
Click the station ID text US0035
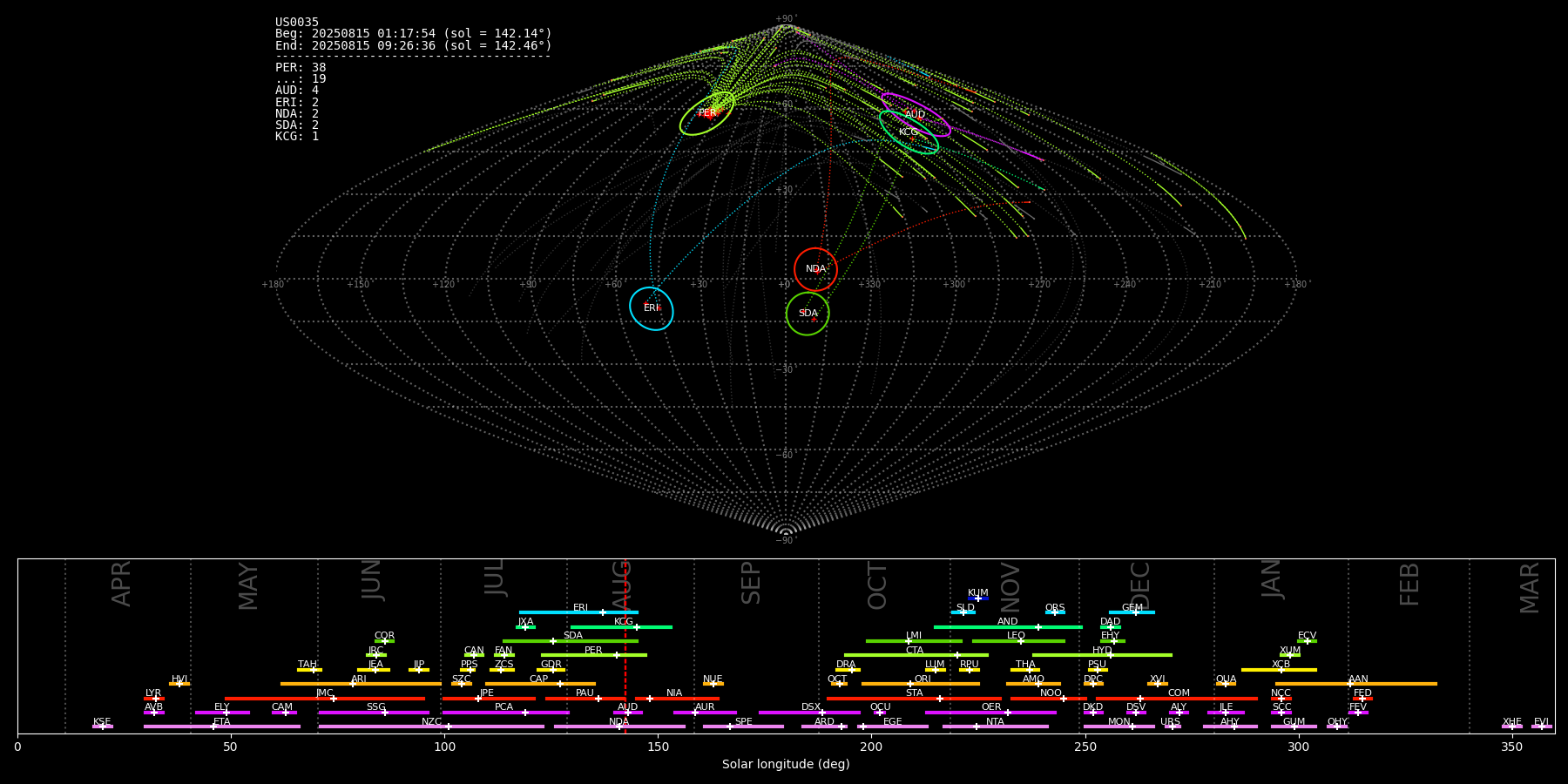tap(297, 22)
